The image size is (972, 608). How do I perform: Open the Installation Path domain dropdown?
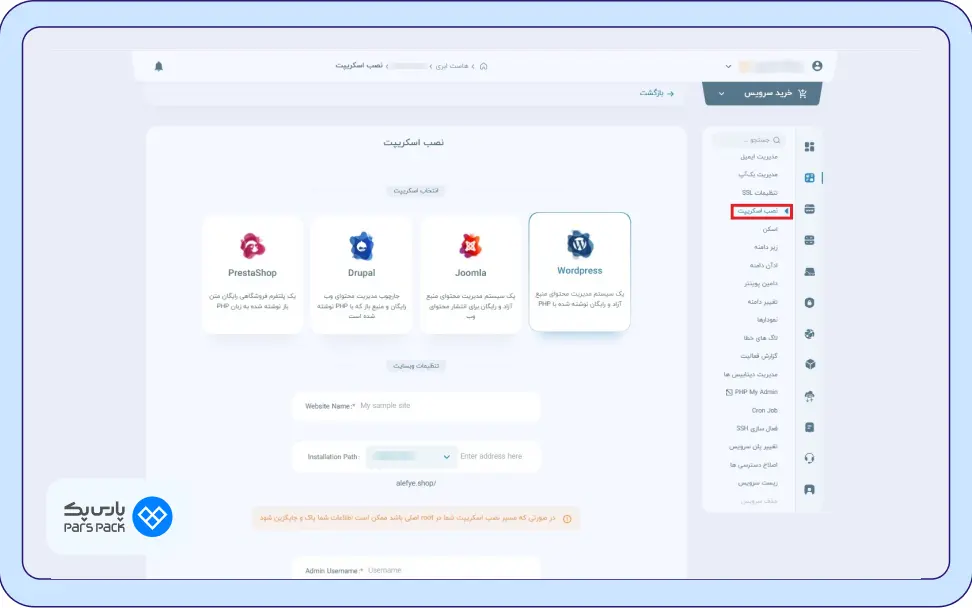[x=412, y=457]
